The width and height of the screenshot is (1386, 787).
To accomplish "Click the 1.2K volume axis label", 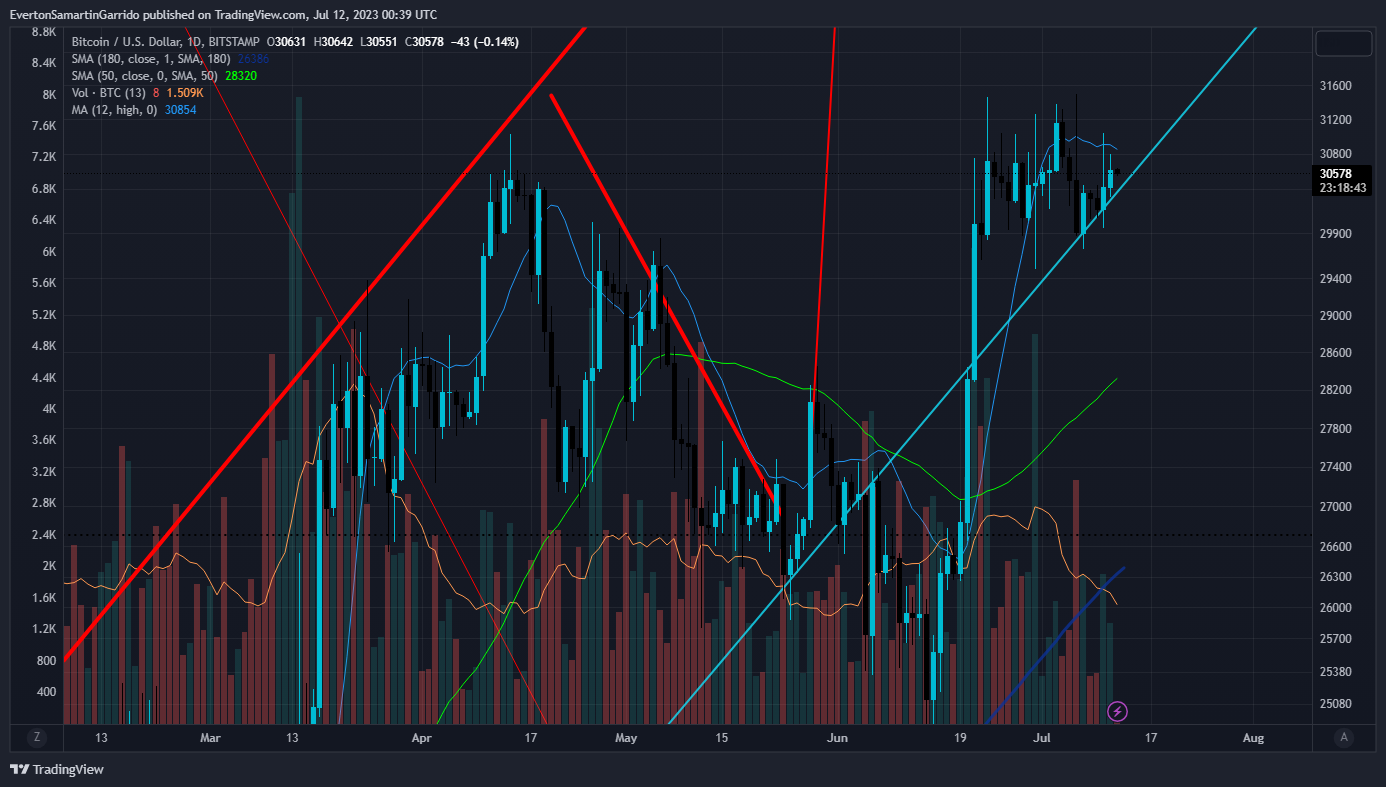I will tap(44, 629).
